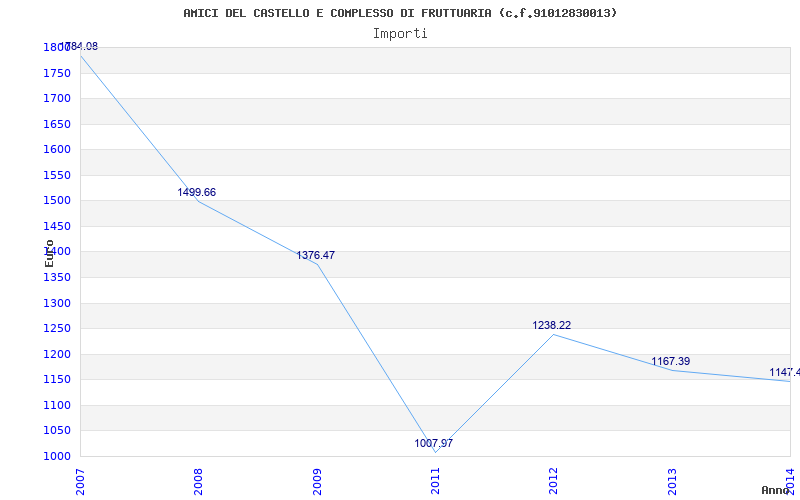Click the 2012 x-axis year label

click(554, 482)
